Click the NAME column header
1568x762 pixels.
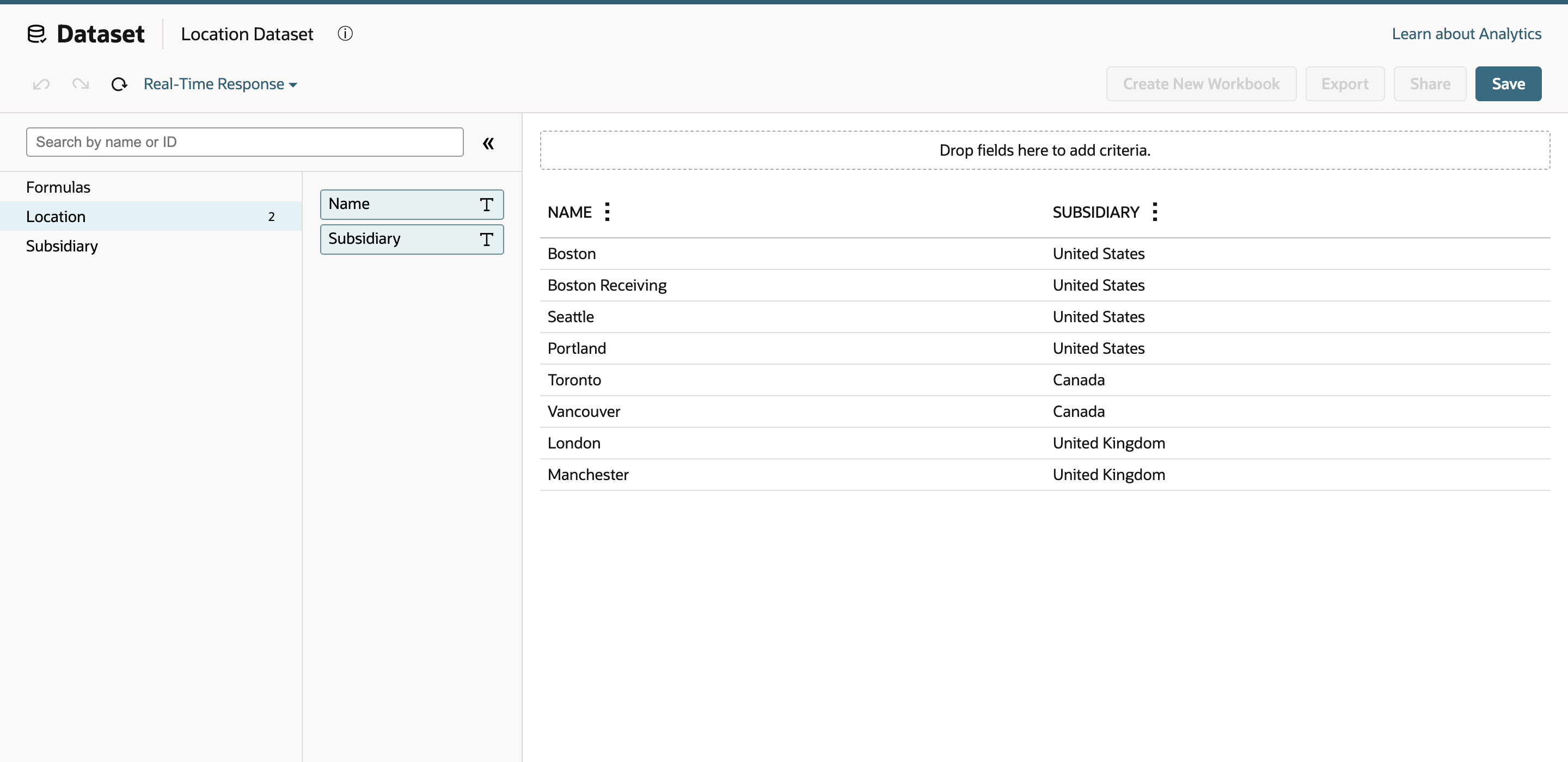(x=569, y=212)
